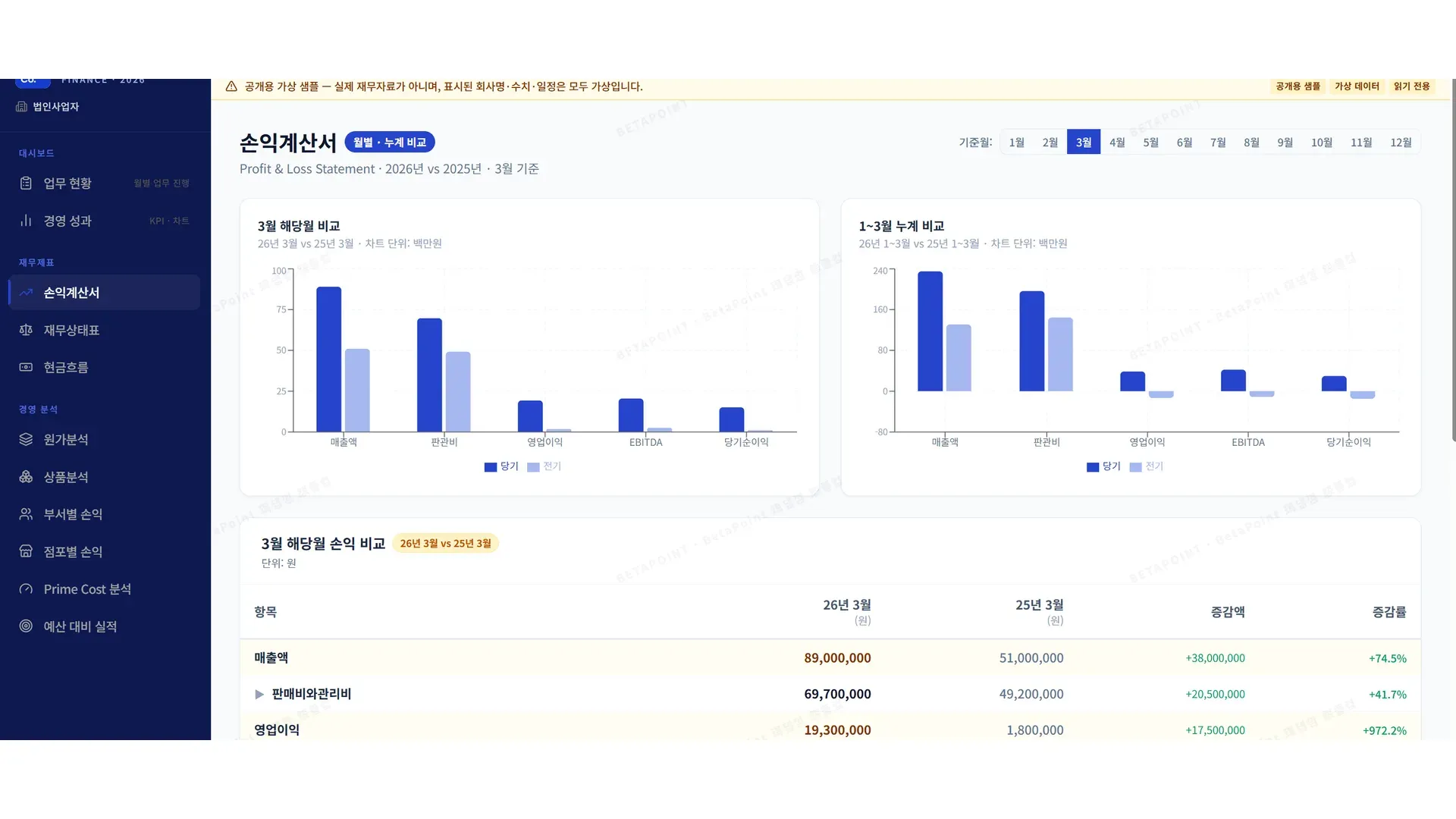Open the 업무 현황 dashboard page
This screenshot has height=819, width=1456.
point(105,184)
